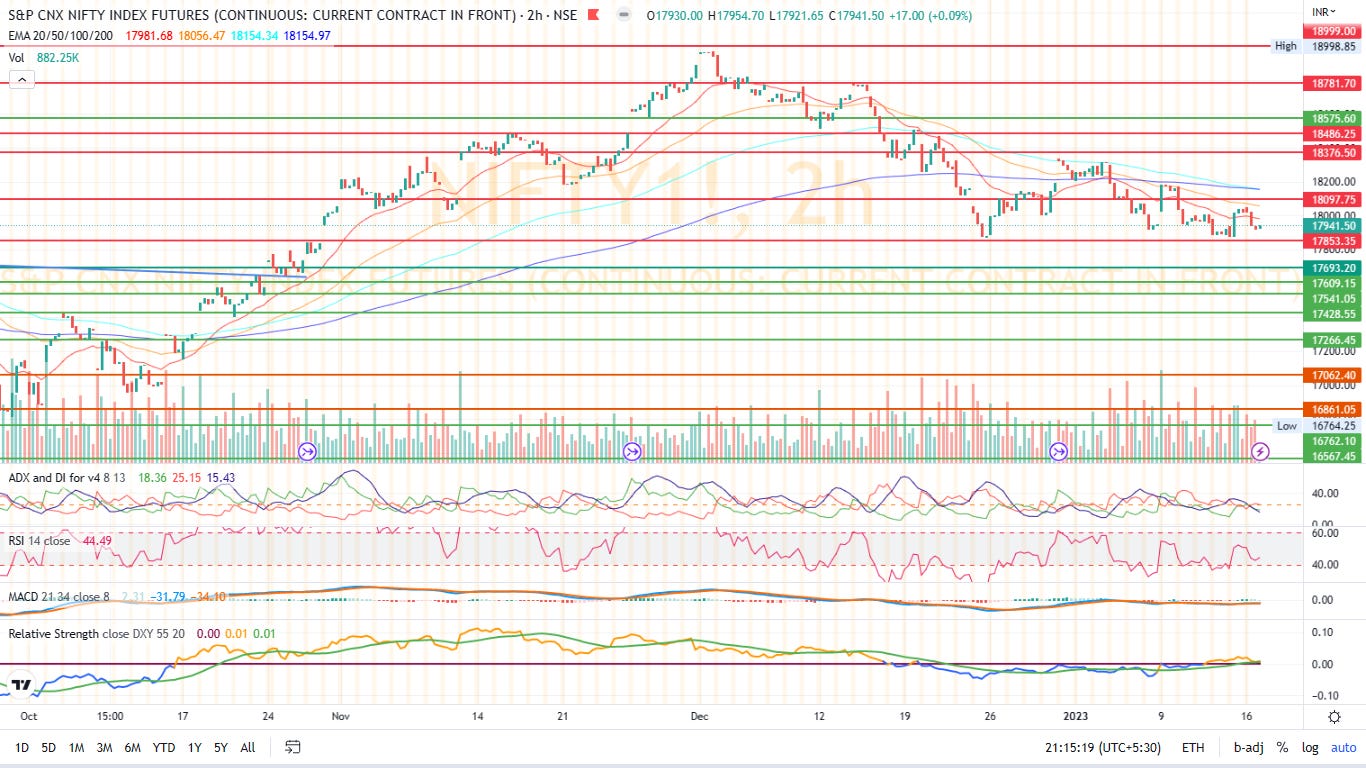
Task: Click the grey market status circle
Action: [625, 16]
